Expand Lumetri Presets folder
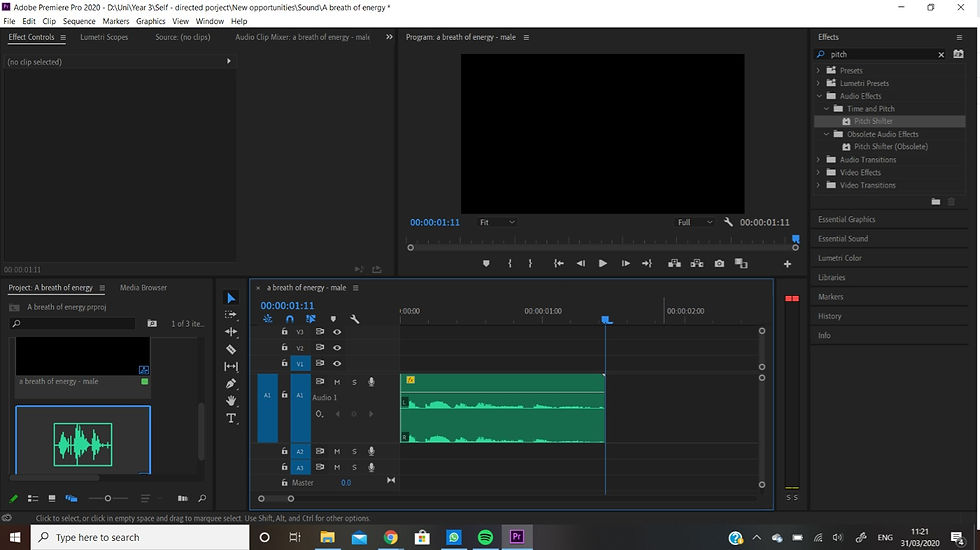The image size is (980, 550). point(818,83)
